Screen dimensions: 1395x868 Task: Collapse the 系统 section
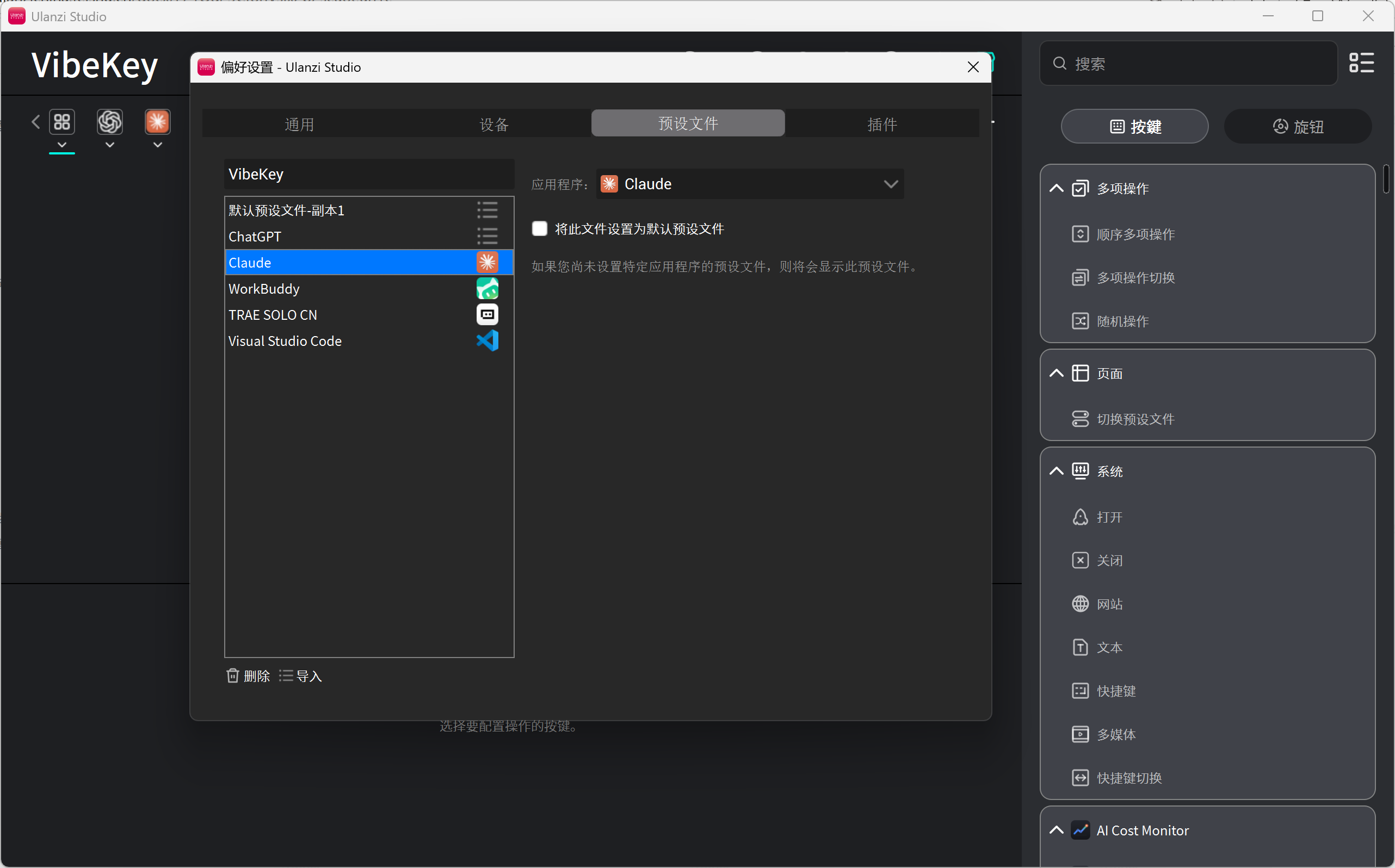(x=1055, y=472)
